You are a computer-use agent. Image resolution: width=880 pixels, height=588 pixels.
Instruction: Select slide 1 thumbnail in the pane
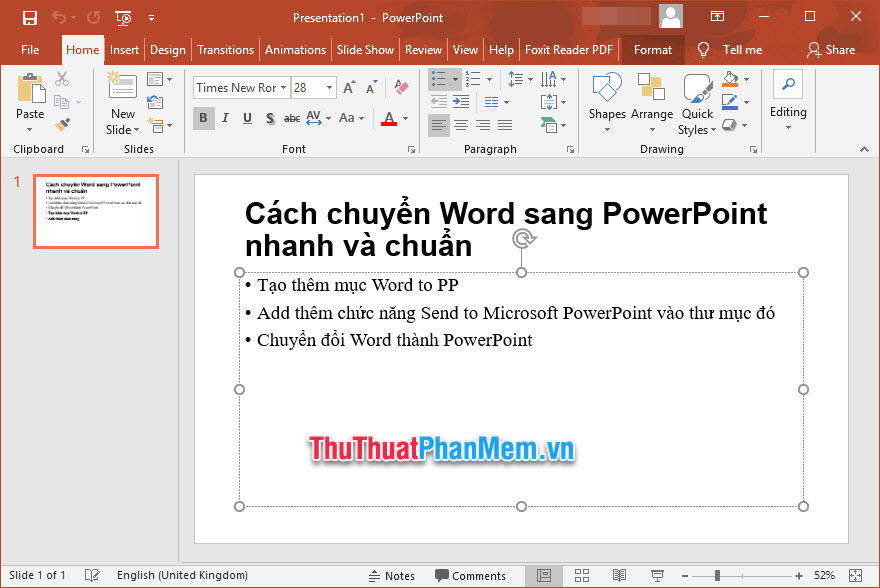pos(96,211)
